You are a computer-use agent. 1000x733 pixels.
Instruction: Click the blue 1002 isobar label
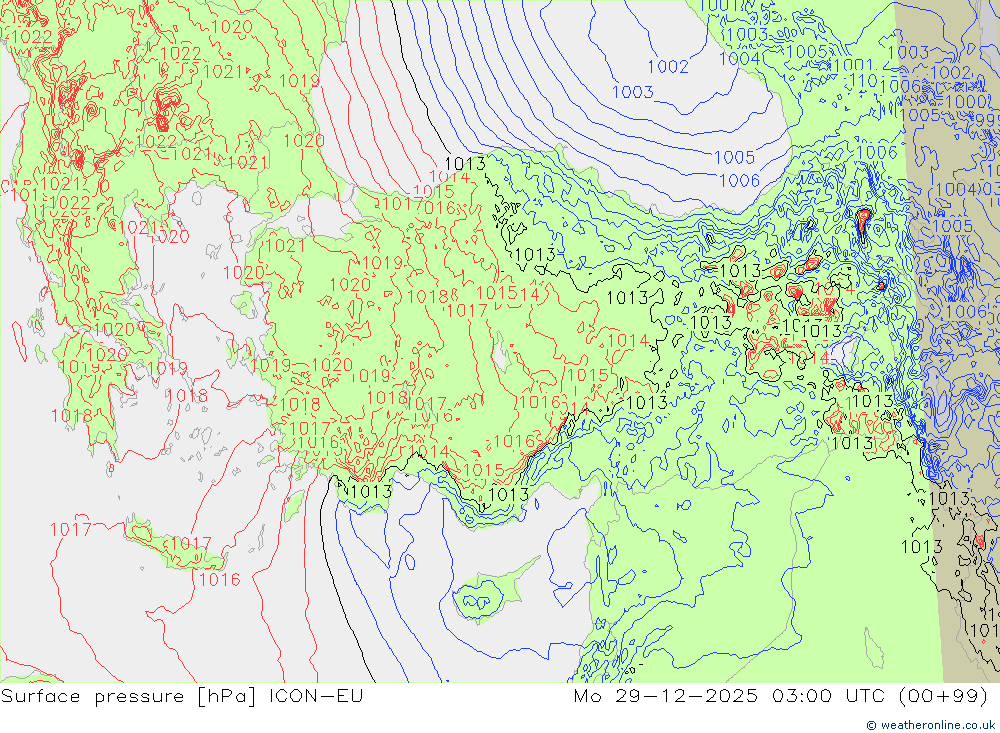(x=668, y=66)
